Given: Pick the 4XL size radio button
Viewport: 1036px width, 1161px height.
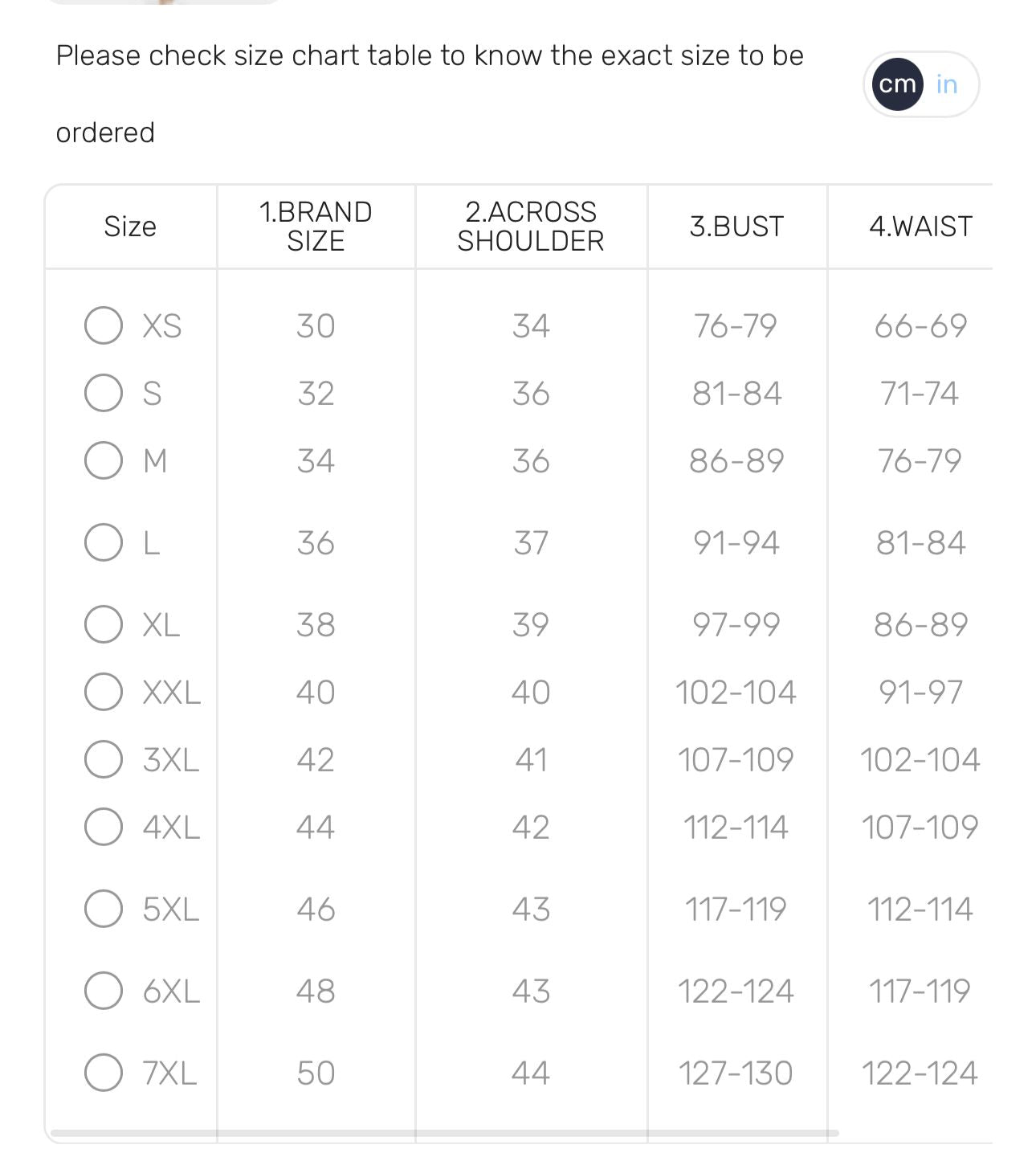Looking at the screenshot, I should tap(104, 827).
